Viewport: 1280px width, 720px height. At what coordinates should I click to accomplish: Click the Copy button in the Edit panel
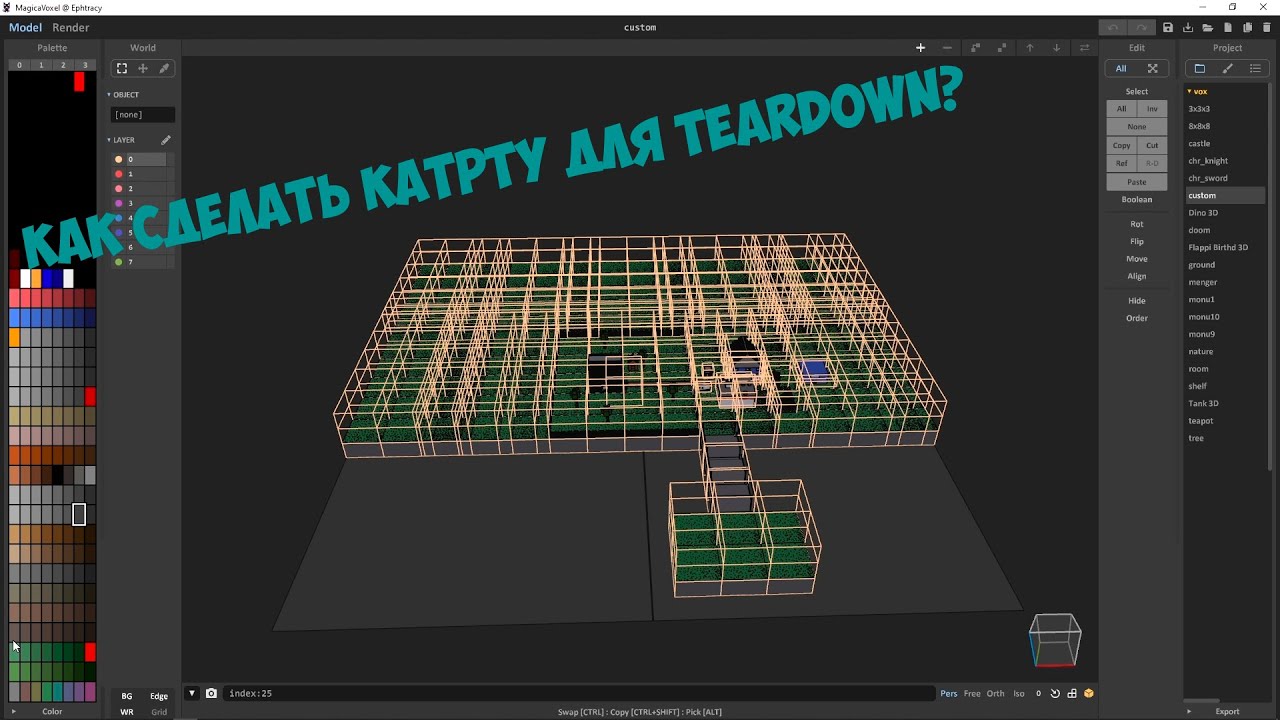coord(1122,146)
